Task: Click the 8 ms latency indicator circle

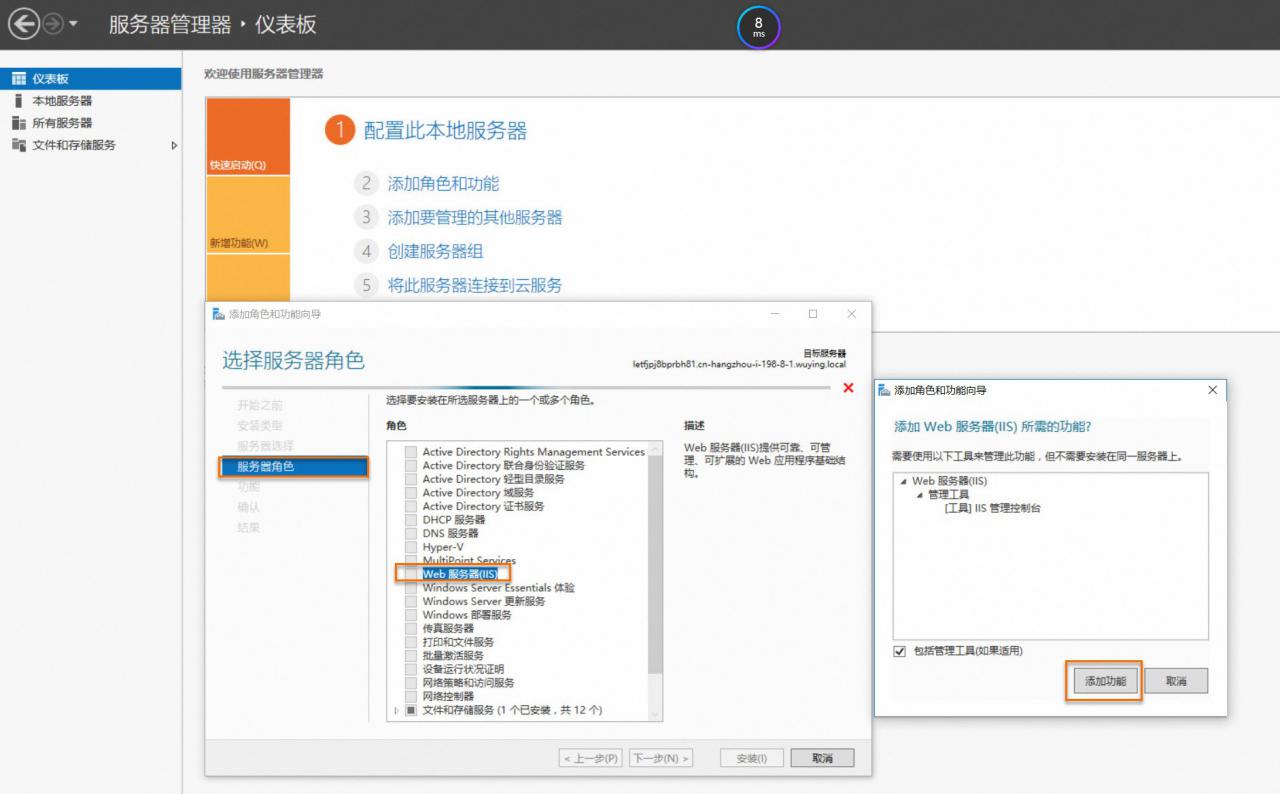Action: click(x=758, y=27)
